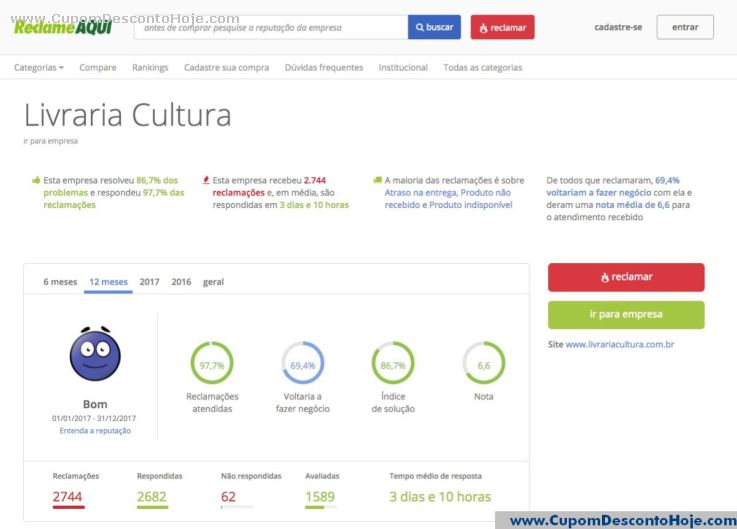This screenshot has width=737, height=529.
Task: Click the red reclamar button in header
Action: click(502, 27)
